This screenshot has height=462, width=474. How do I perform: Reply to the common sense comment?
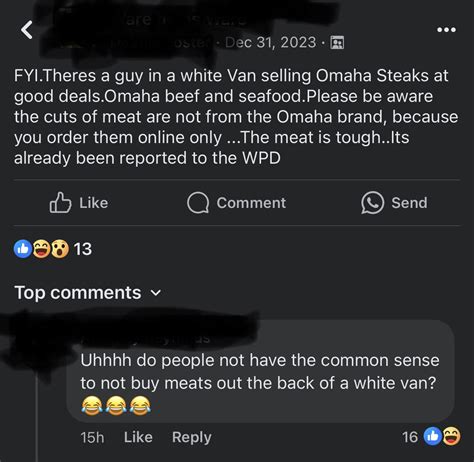[x=192, y=437]
